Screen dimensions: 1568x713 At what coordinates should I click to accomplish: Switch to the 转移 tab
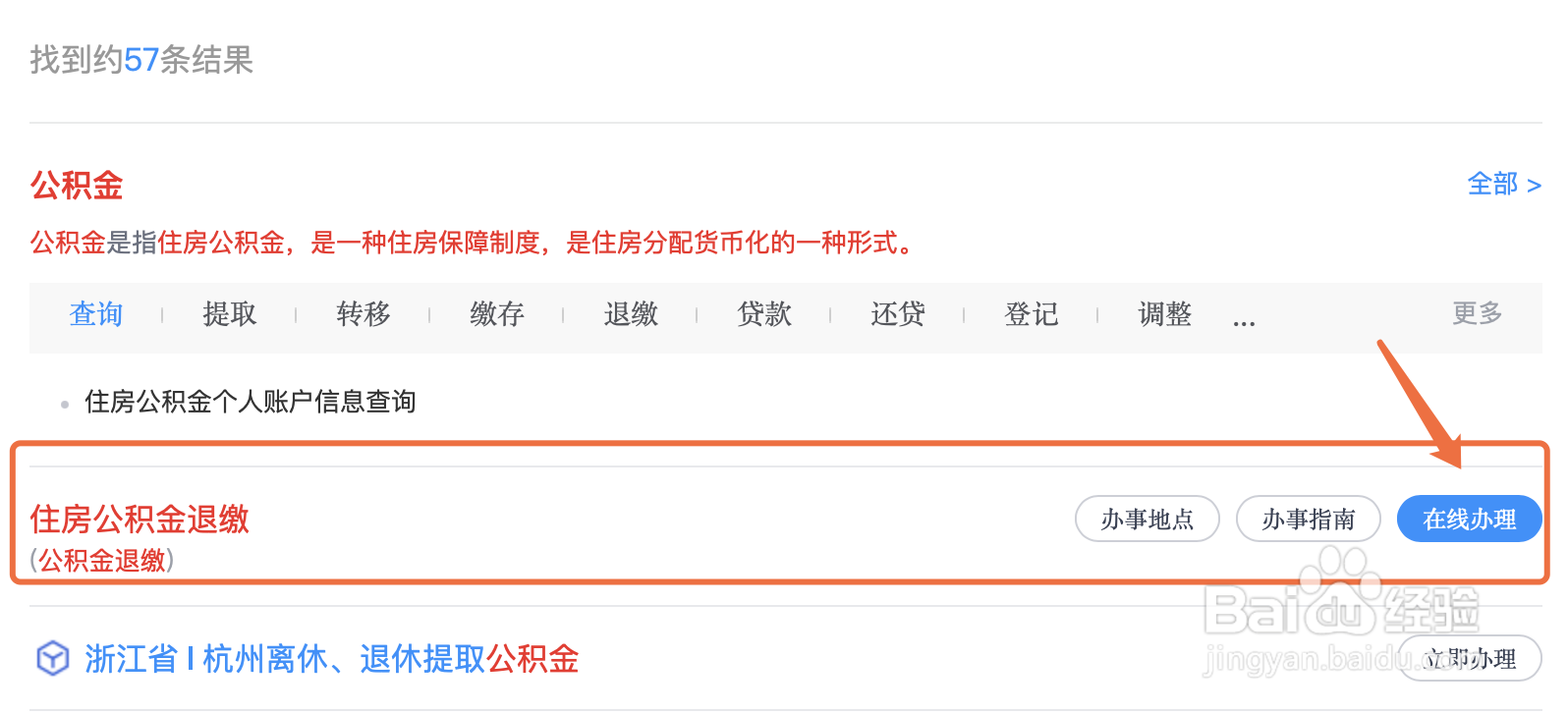pyautogui.click(x=364, y=314)
